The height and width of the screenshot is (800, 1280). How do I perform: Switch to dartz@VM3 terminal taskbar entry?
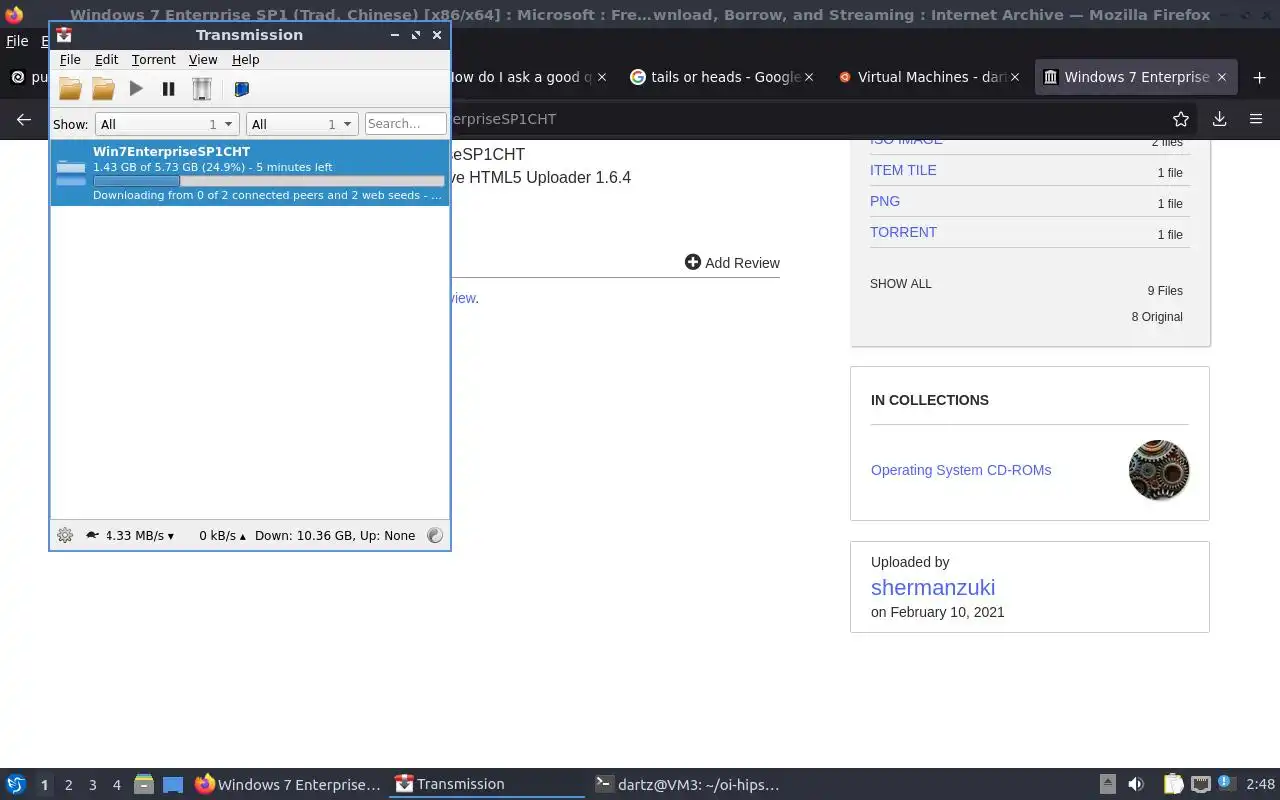tap(686, 785)
